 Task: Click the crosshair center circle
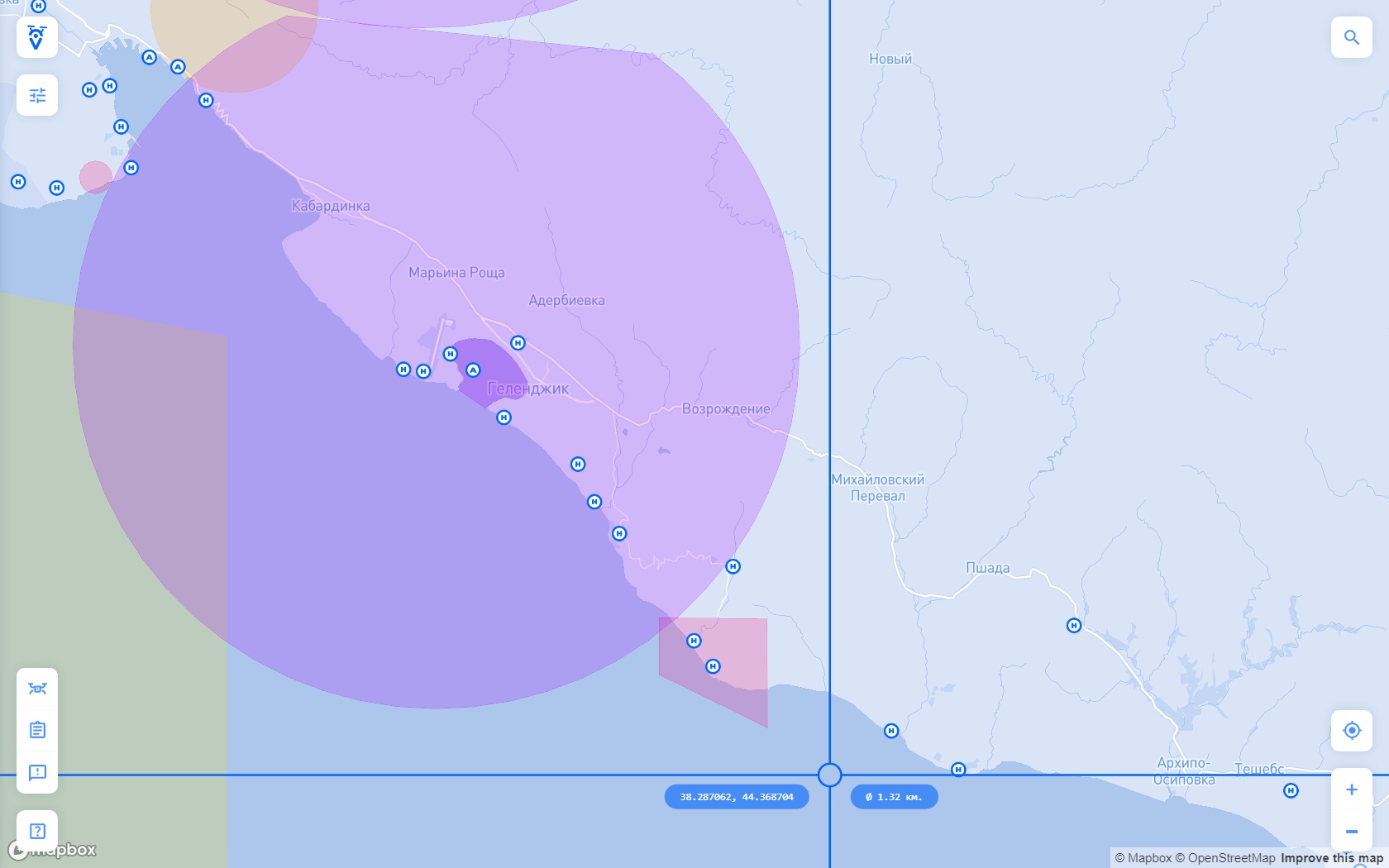click(x=829, y=775)
